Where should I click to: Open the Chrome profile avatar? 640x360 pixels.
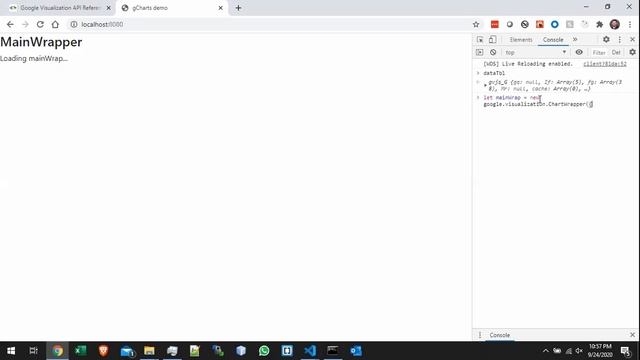pos(615,24)
